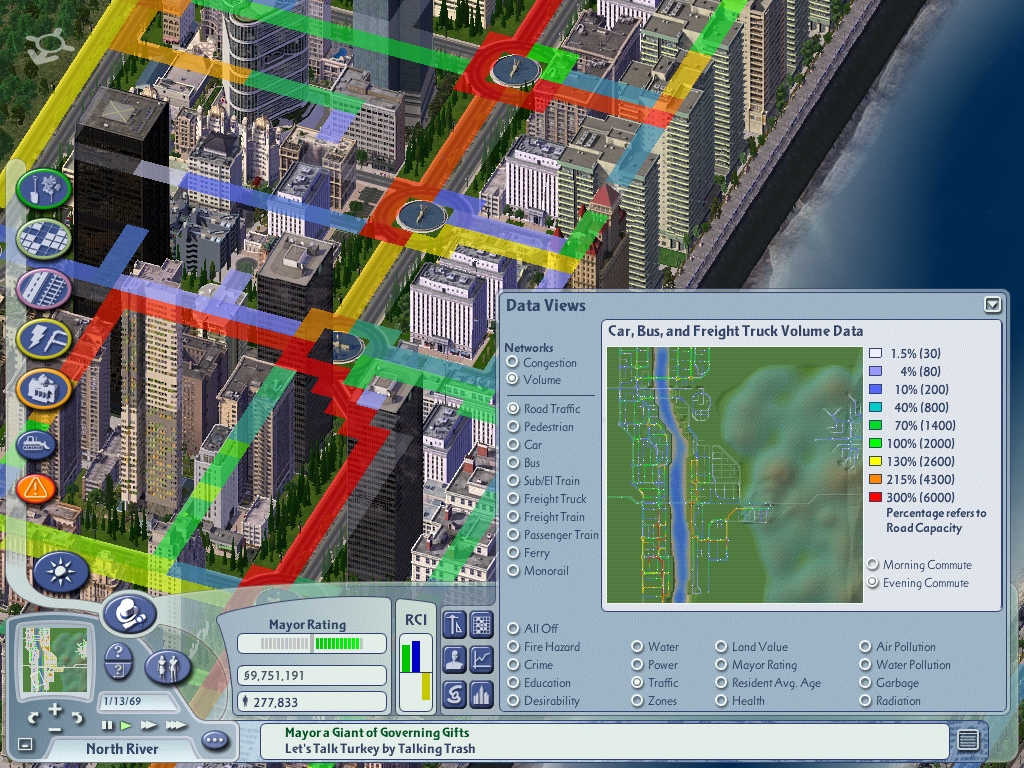Open the graphs panel (line chart icon)
This screenshot has height=768, width=1024.
click(481, 659)
